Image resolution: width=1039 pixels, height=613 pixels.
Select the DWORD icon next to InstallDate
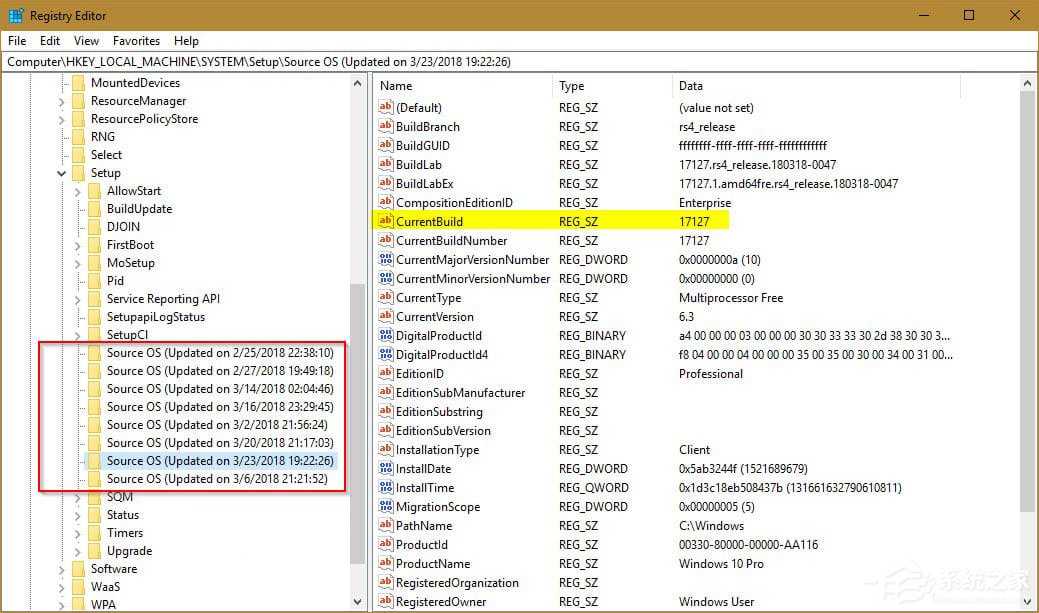click(x=385, y=468)
